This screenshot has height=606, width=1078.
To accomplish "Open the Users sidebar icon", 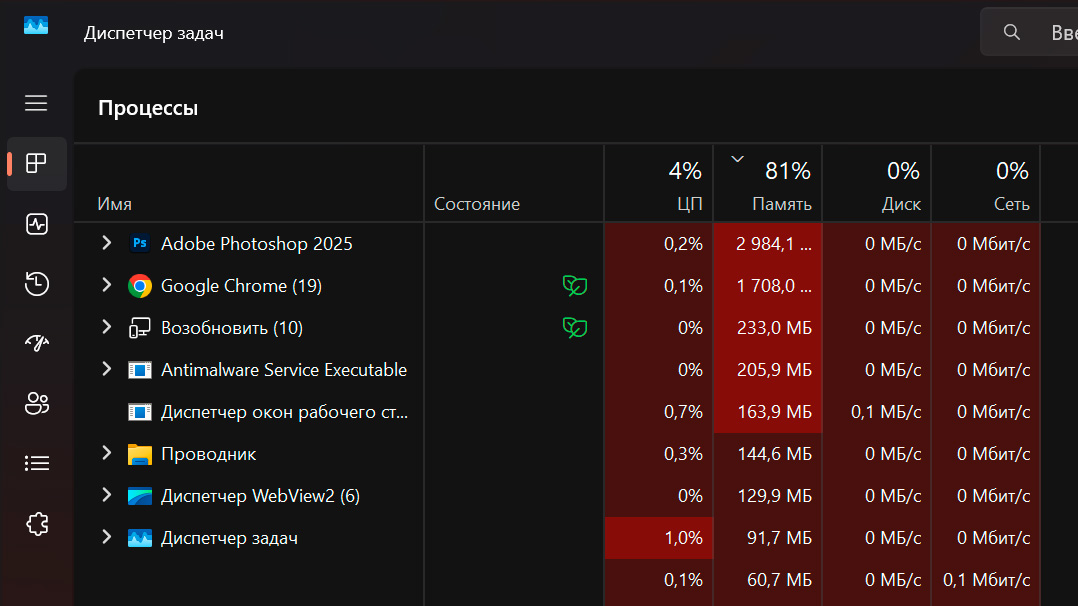I will pos(36,404).
